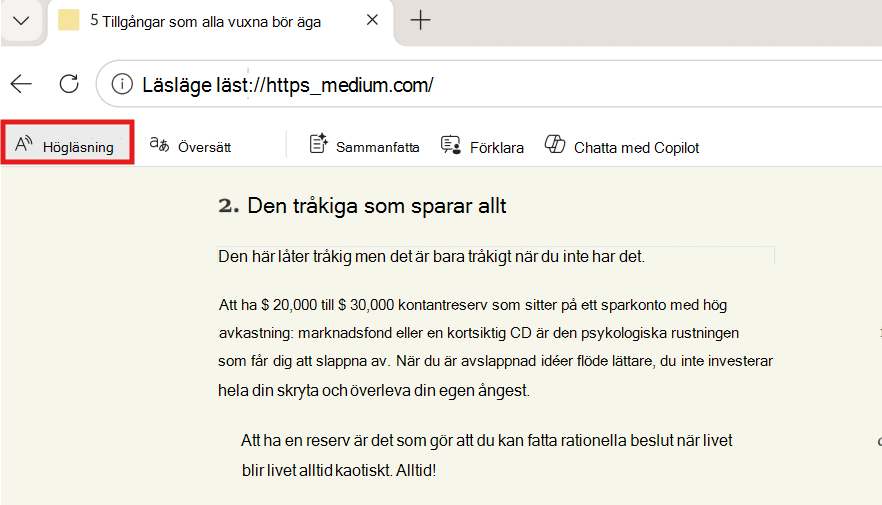Viewport: 882px width, 505px height.
Task: Select Förklara to explain the text
Action: click(x=482, y=146)
